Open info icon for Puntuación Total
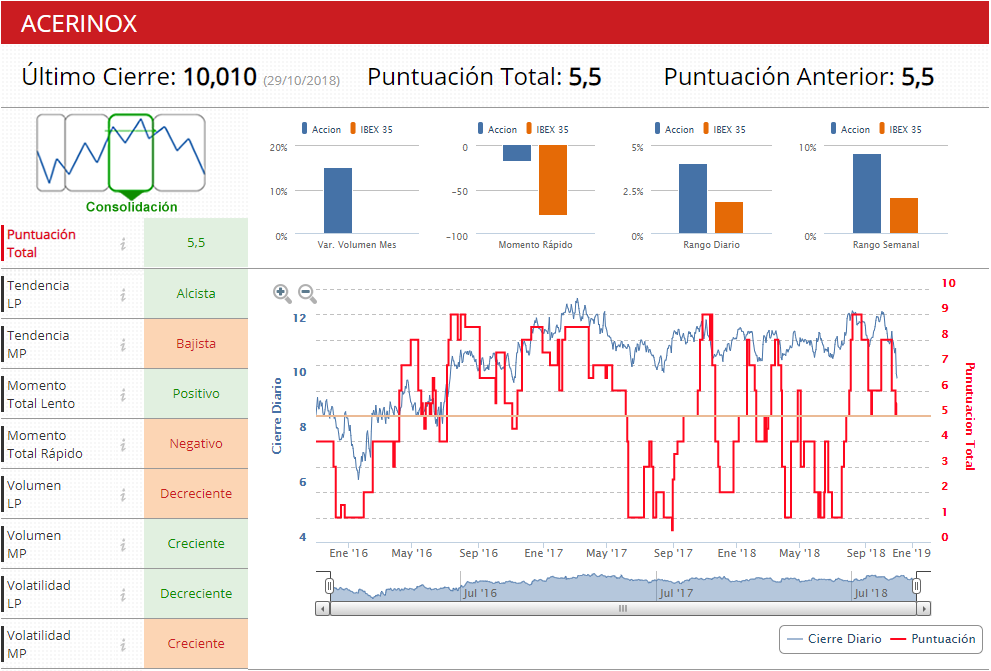This screenshot has height=671, width=991. coord(123,243)
